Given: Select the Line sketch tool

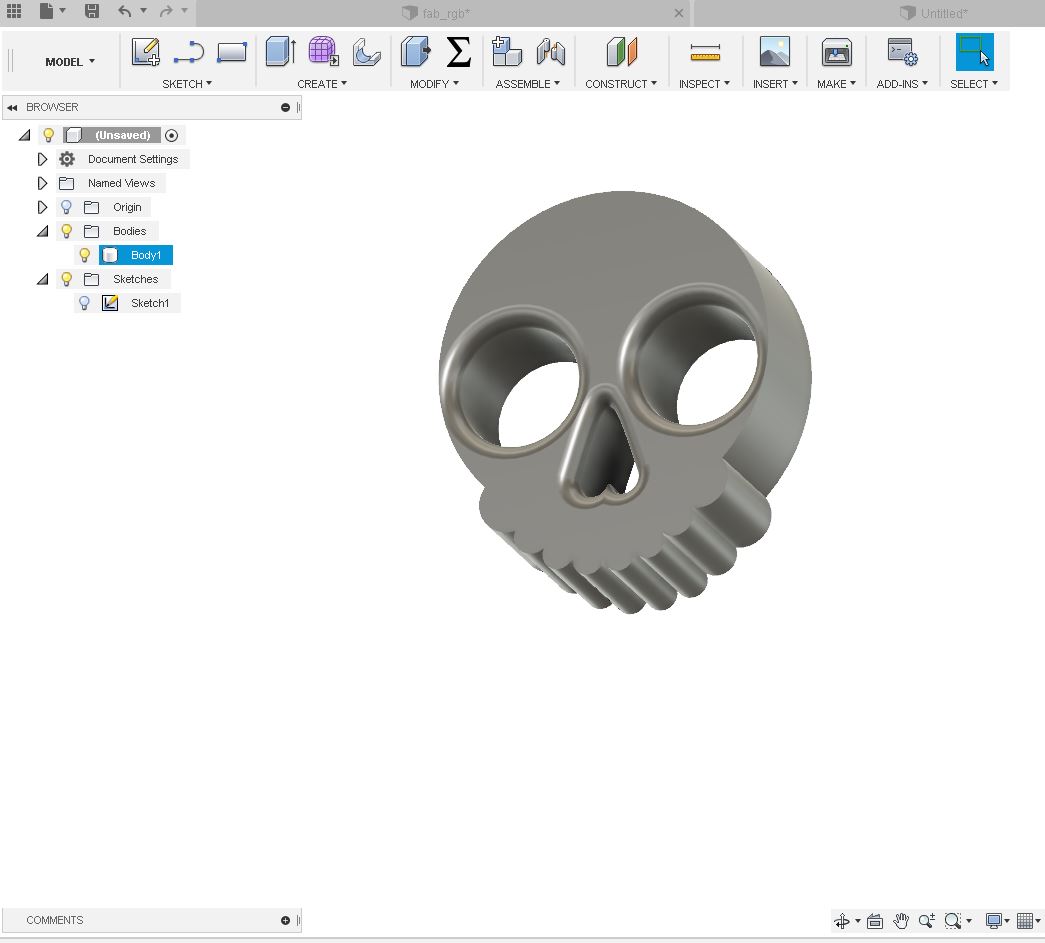Looking at the screenshot, I should 189,51.
